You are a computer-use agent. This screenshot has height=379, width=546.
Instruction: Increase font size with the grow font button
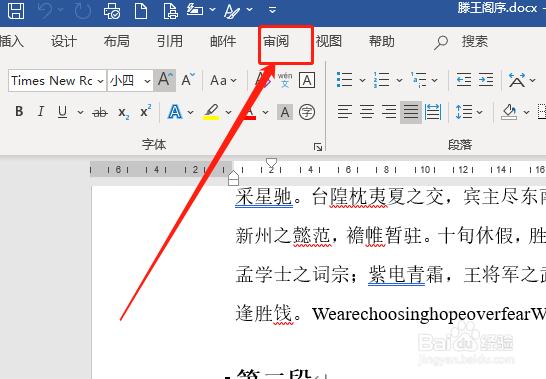[x=165, y=80]
